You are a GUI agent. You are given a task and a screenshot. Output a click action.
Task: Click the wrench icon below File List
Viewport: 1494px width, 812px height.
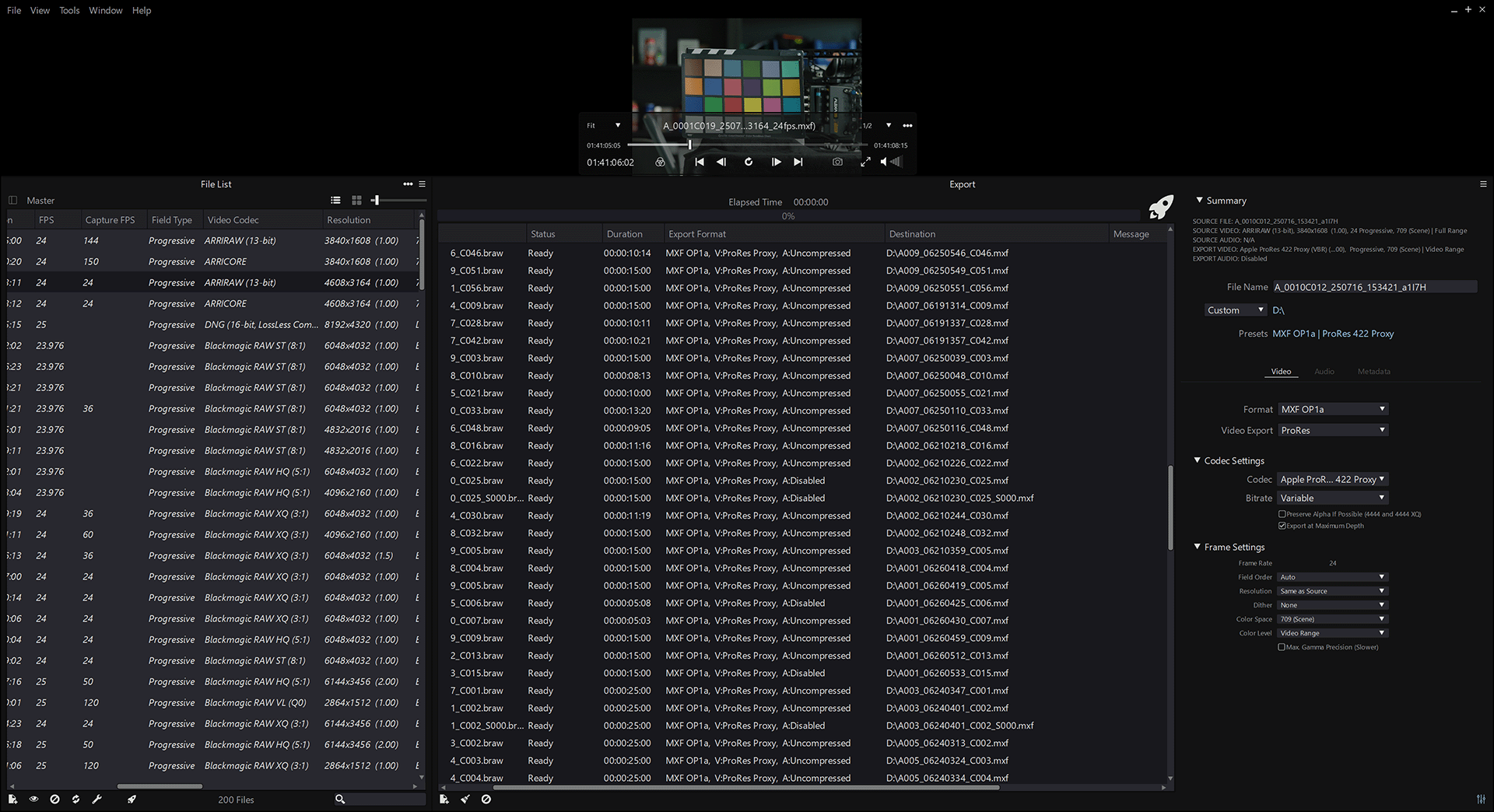click(97, 799)
